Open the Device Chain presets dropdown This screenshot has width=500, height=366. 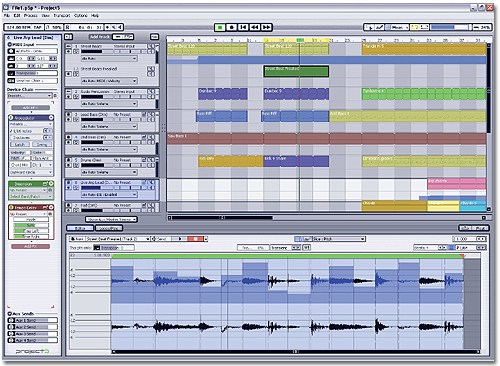[30, 96]
